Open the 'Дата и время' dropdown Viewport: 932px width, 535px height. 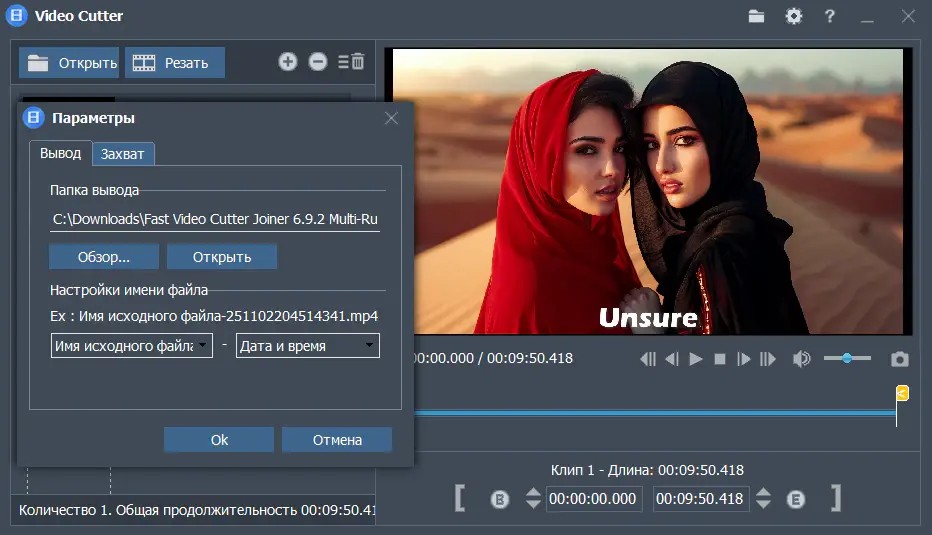307,346
